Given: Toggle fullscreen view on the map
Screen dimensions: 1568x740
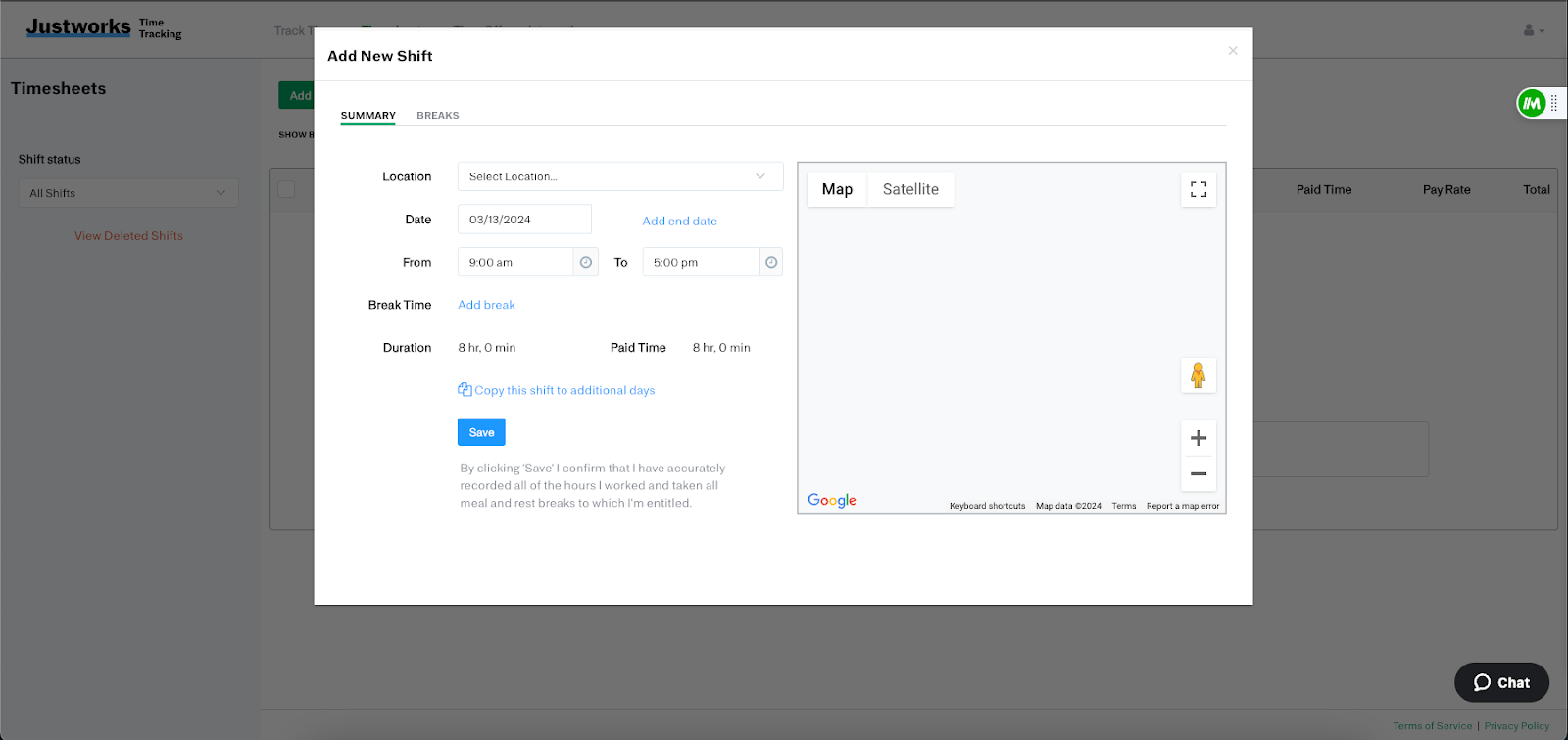Looking at the screenshot, I should [x=1198, y=189].
